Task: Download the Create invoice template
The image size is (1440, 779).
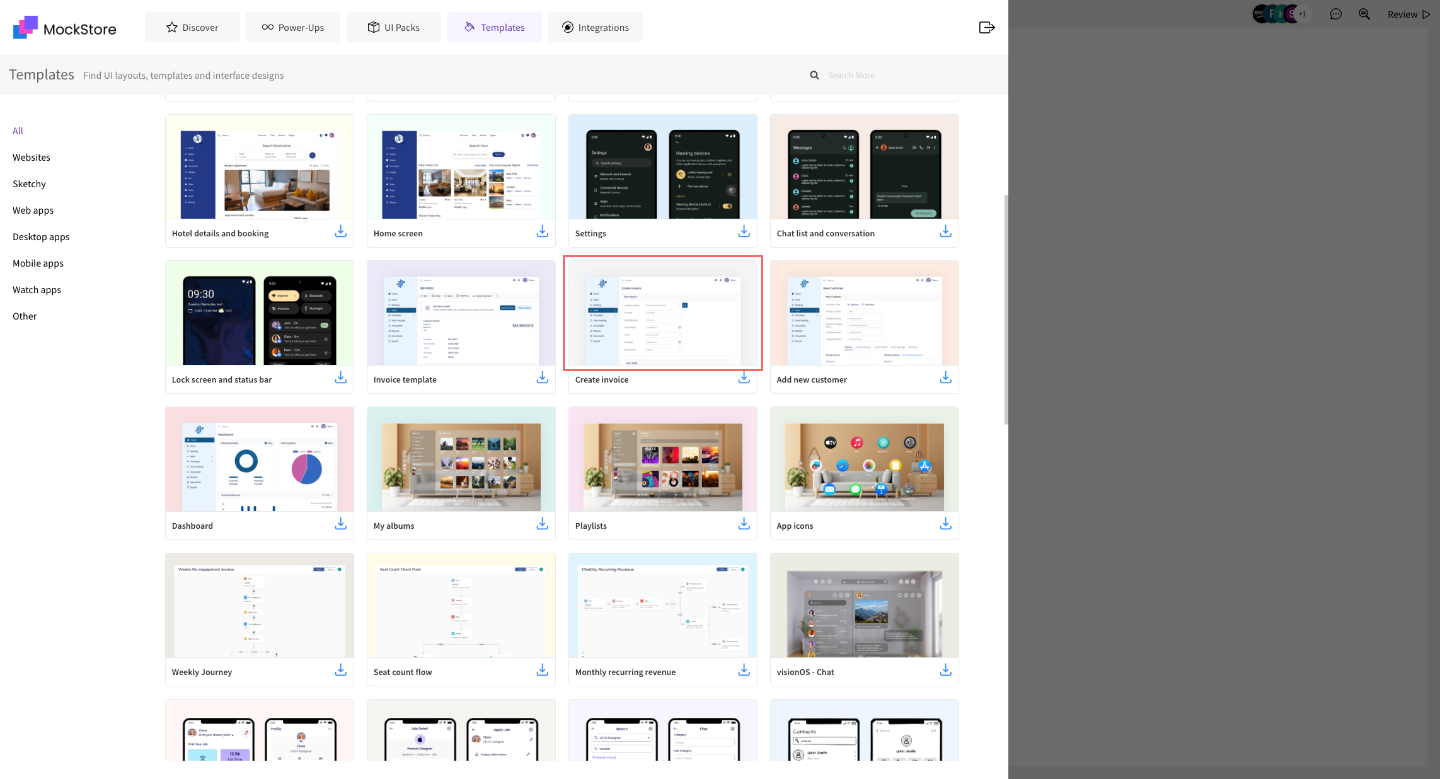Action: tap(744, 378)
